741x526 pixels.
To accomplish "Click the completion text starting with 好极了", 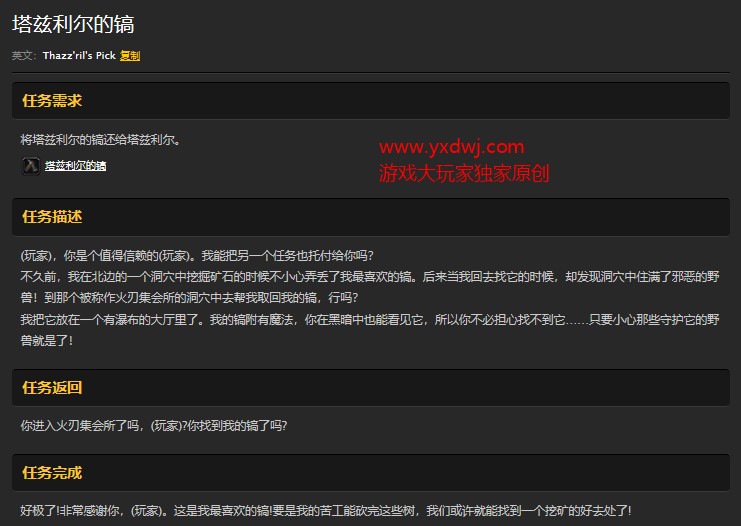I will tap(325, 510).
